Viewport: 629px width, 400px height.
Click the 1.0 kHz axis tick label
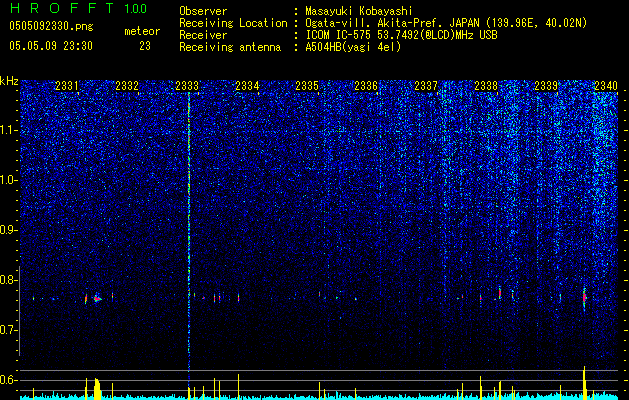(8, 180)
